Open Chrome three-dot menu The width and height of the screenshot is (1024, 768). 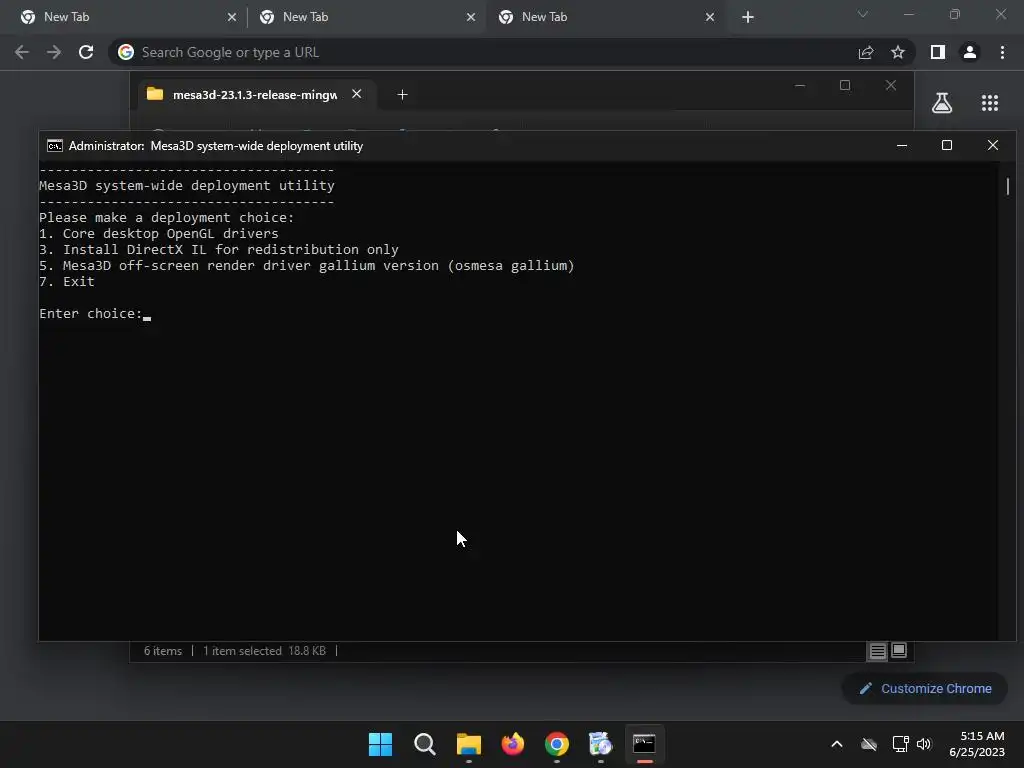[x=1002, y=52]
